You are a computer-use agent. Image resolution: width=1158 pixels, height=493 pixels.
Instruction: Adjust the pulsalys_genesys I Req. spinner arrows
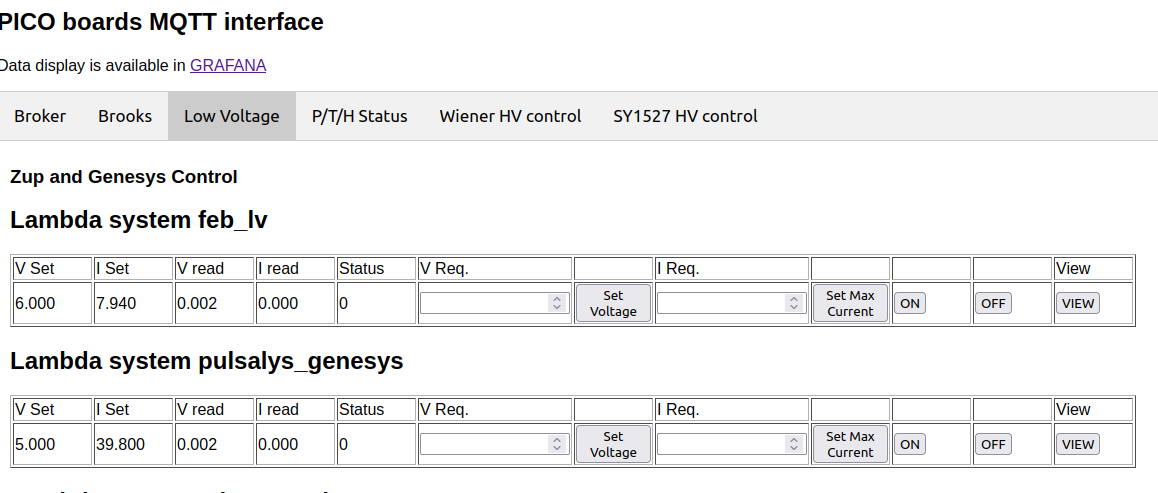tap(795, 444)
